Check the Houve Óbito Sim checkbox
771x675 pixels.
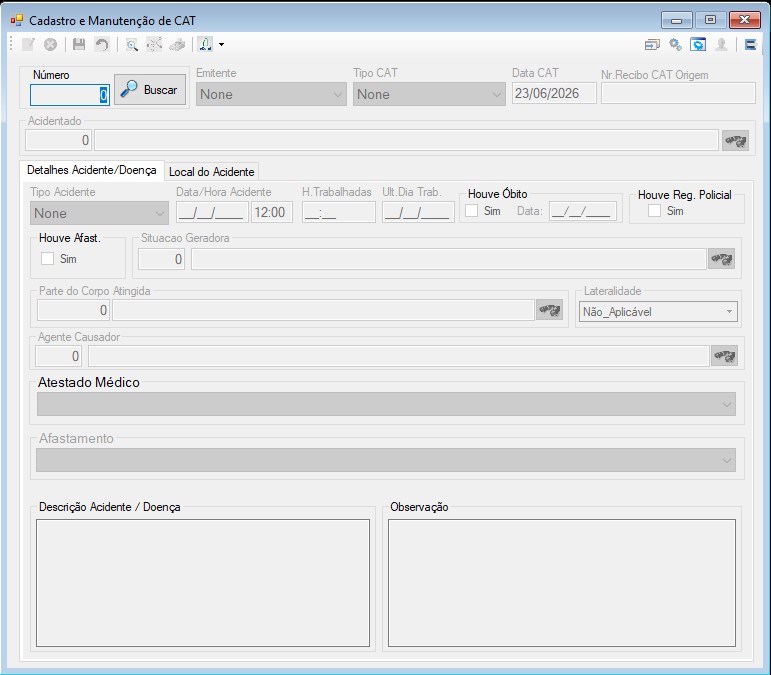[x=472, y=210]
